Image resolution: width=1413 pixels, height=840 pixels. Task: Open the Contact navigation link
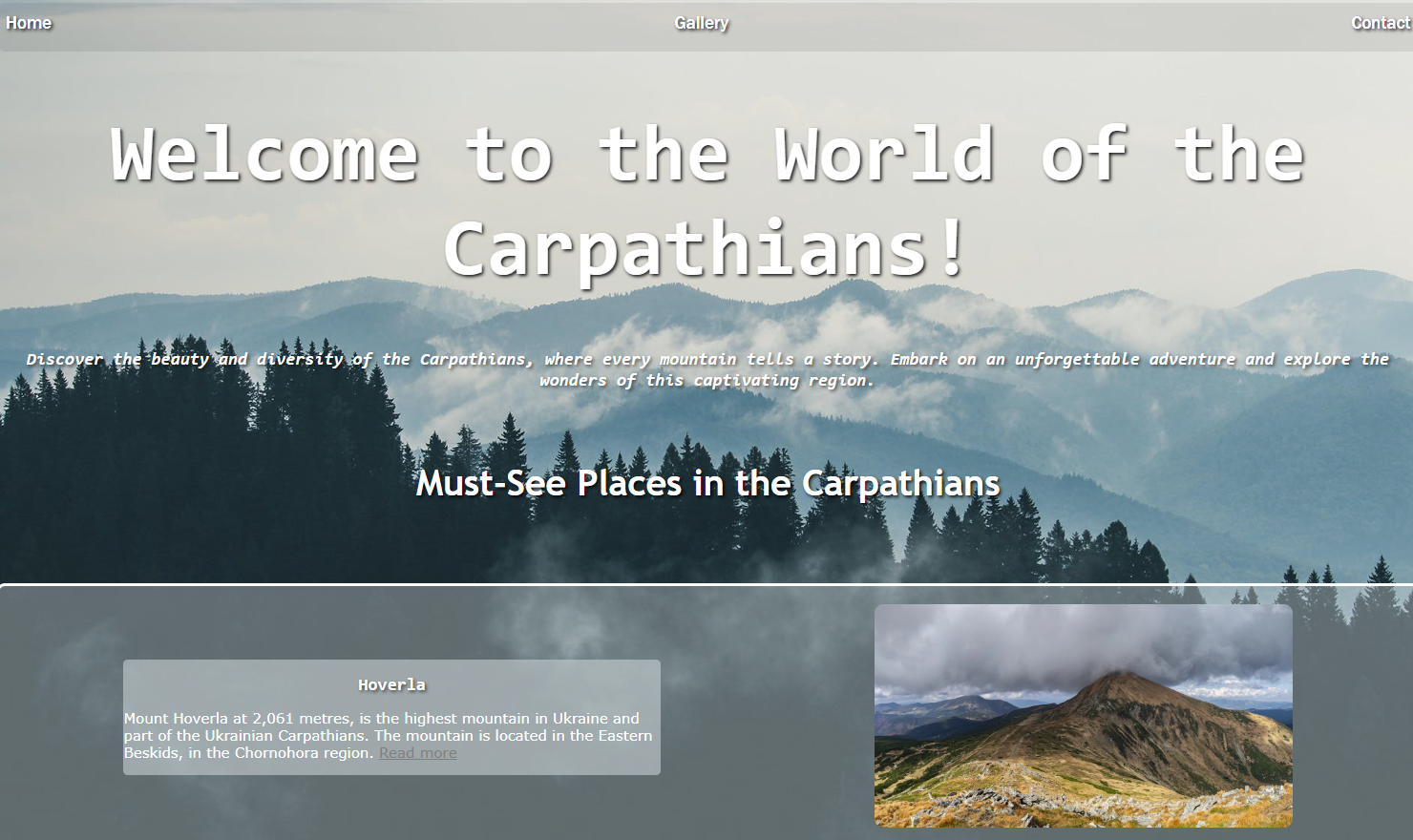click(x=1381, y=23)
